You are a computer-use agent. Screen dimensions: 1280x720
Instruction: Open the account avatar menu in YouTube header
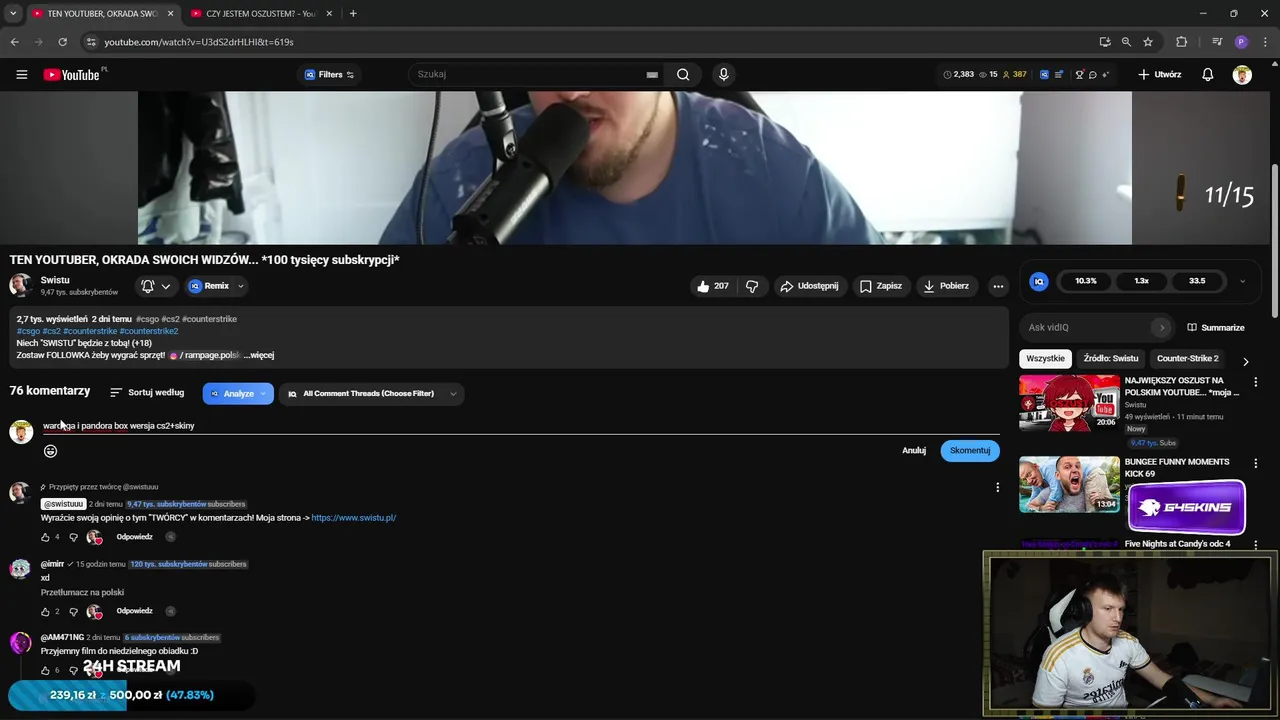pyautogui.click(x=1242, y=74)
